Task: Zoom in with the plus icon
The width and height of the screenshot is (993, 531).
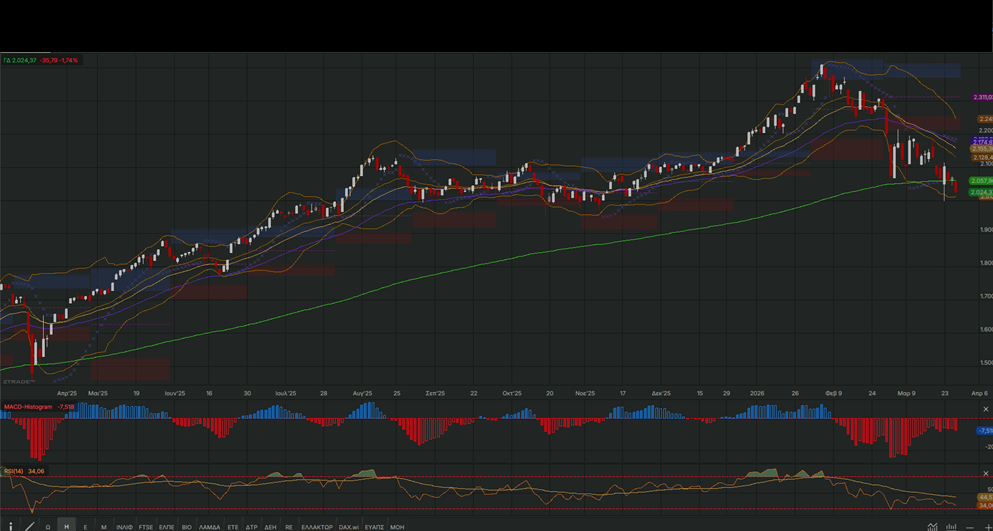Action: pos(989,528)
